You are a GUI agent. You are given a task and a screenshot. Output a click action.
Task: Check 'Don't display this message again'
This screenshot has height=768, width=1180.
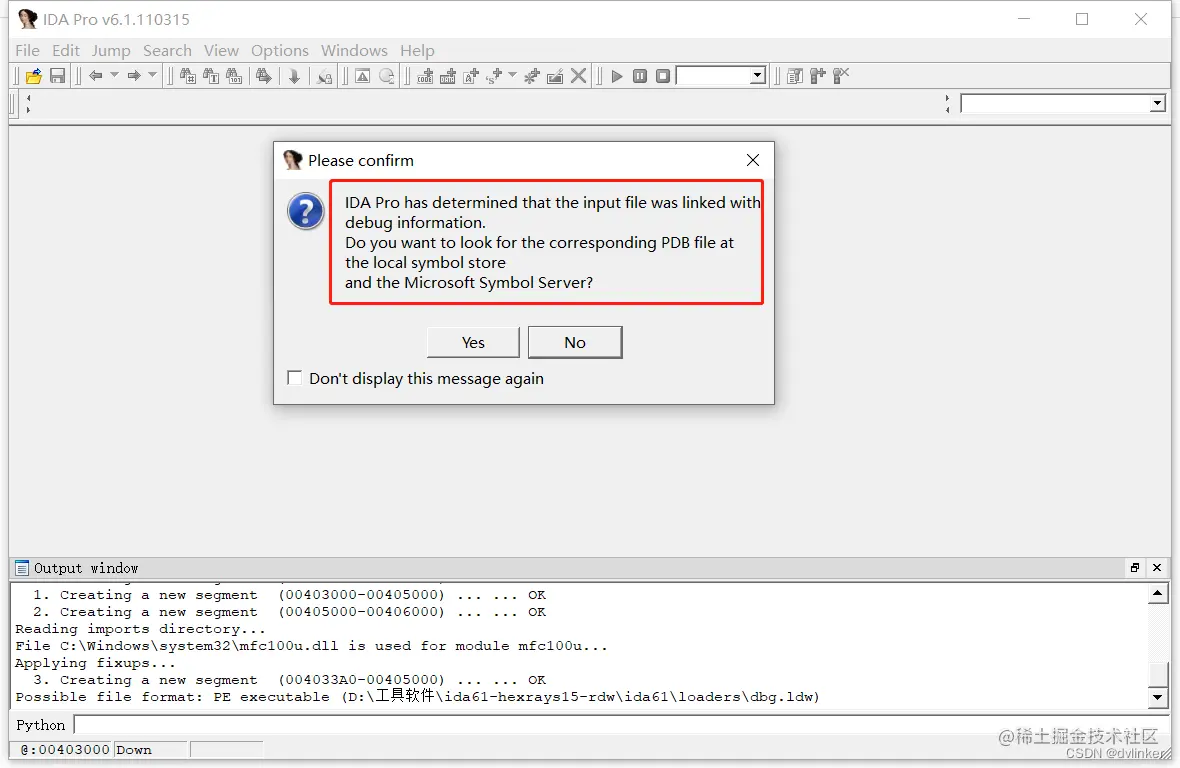295,378
